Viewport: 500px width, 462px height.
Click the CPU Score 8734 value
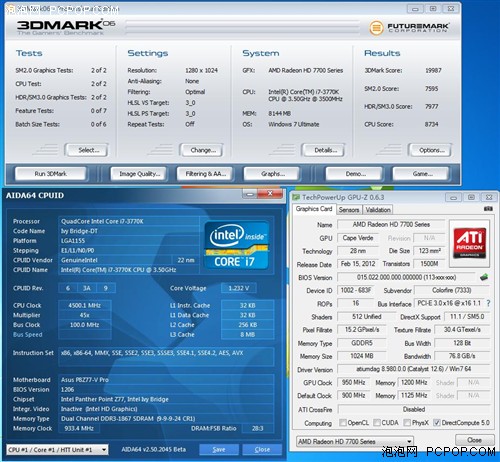click(431, 124)
